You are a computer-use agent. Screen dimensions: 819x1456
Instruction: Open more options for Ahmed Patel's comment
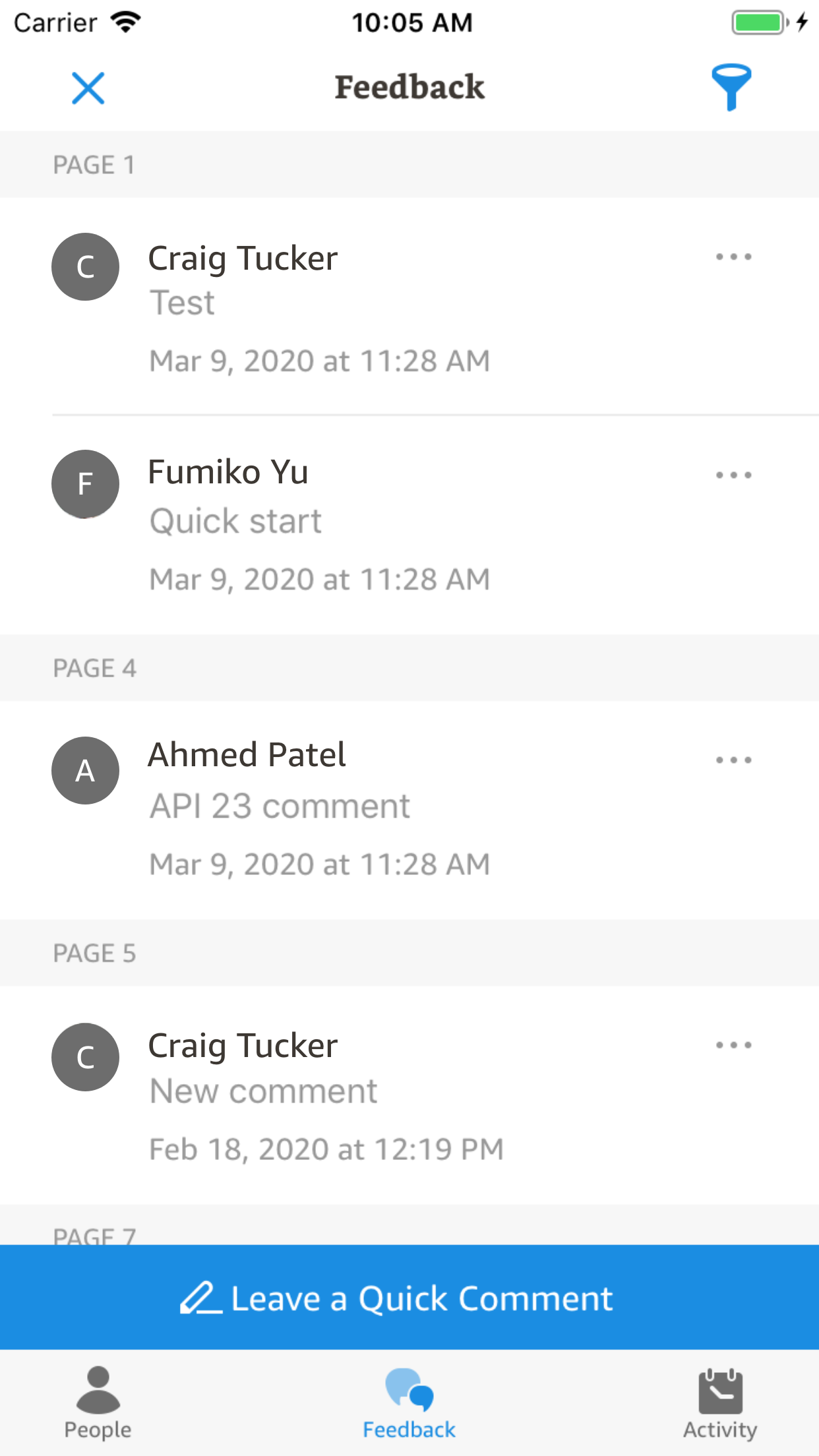pyautogui.click(x=733, y=760)
